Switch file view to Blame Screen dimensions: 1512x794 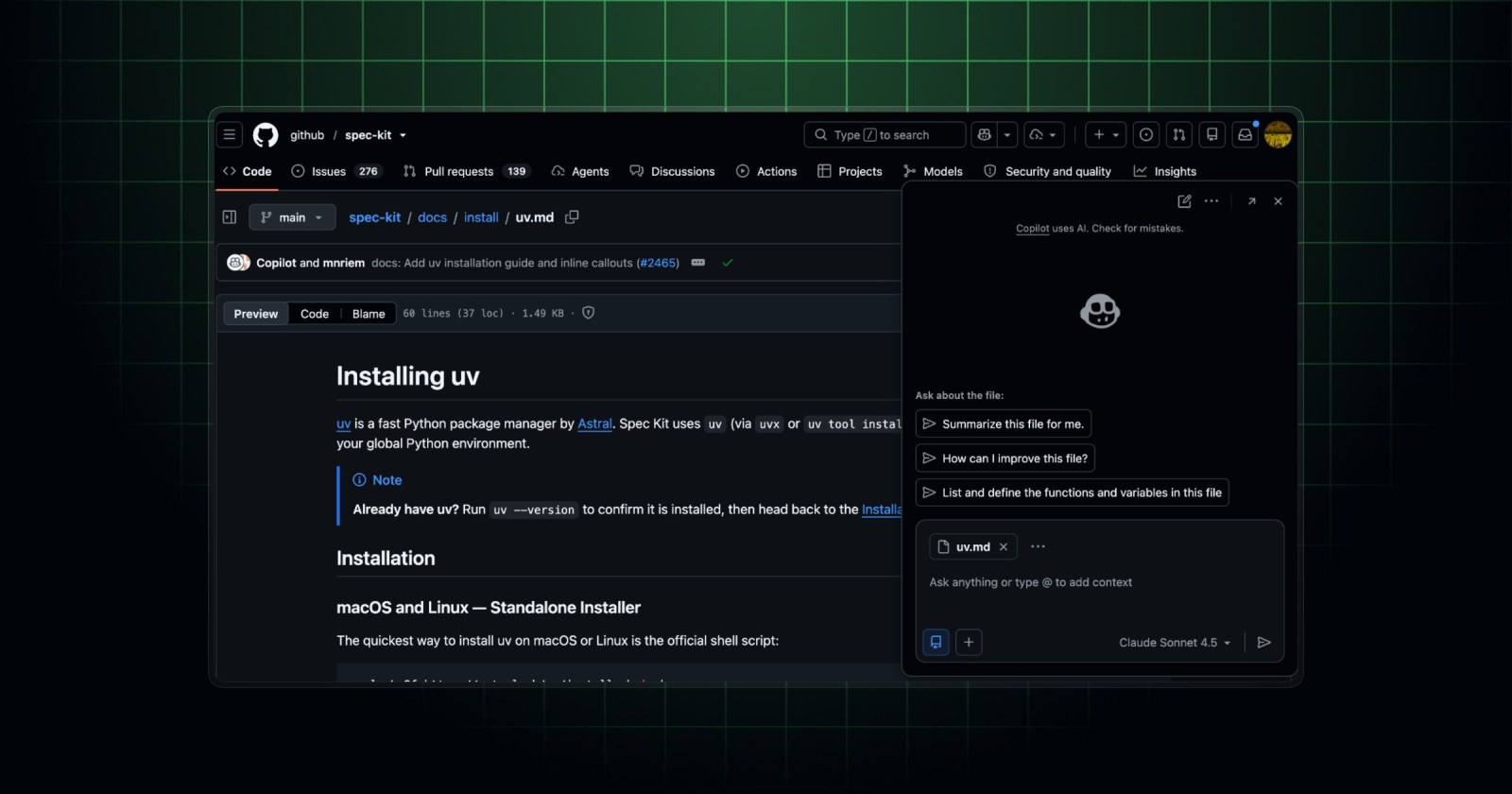[x=369, y=314]
